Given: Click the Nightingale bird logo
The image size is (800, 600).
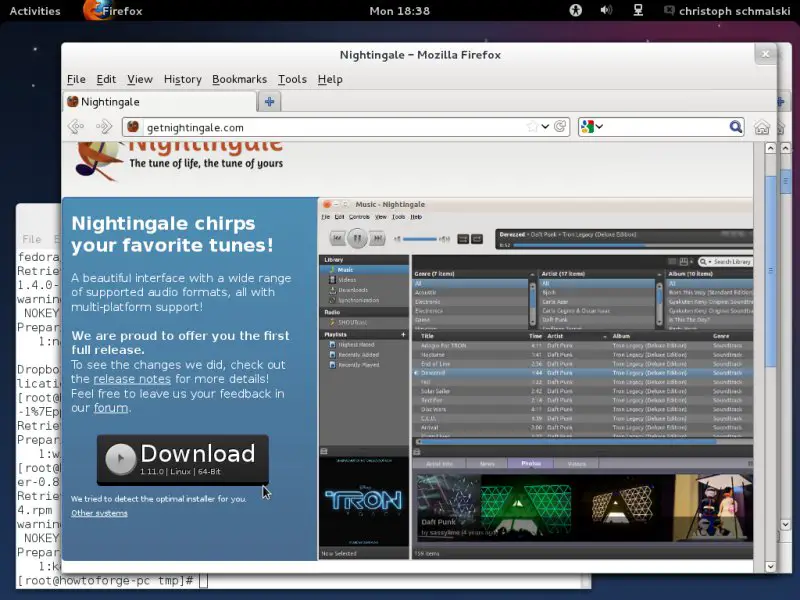Looking at the screenshot, I should click(99, 161).
